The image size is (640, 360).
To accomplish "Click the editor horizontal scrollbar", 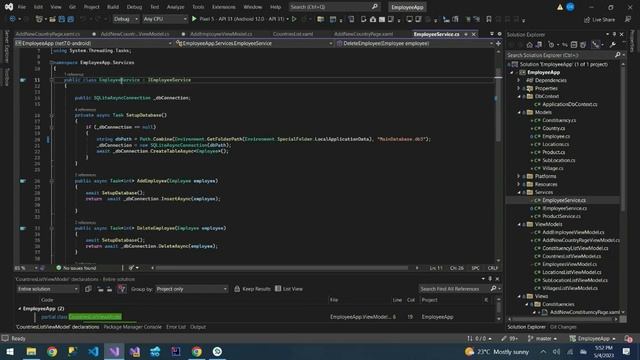I will pyautogui.click(x=282, y=268).
